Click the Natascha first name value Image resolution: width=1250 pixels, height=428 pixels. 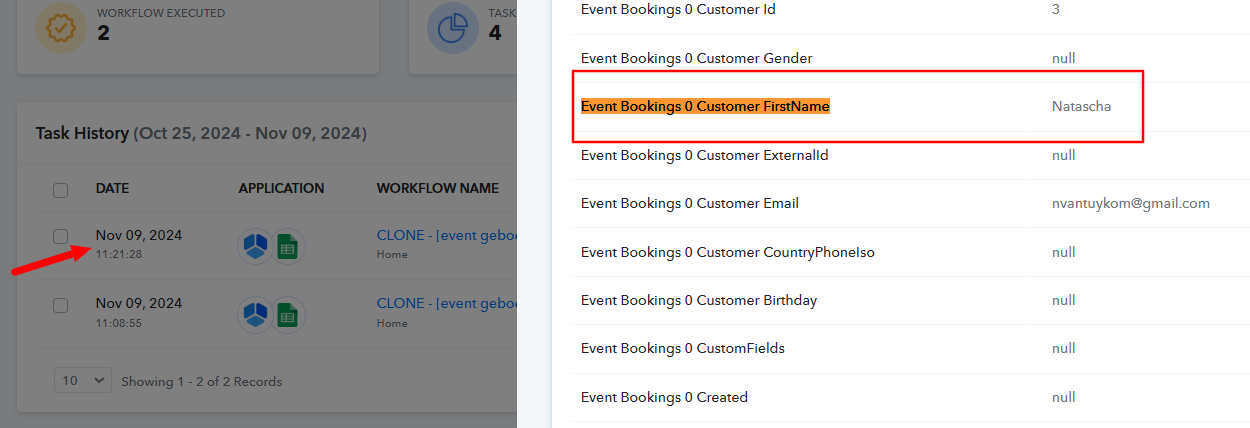pos(1081,106)
